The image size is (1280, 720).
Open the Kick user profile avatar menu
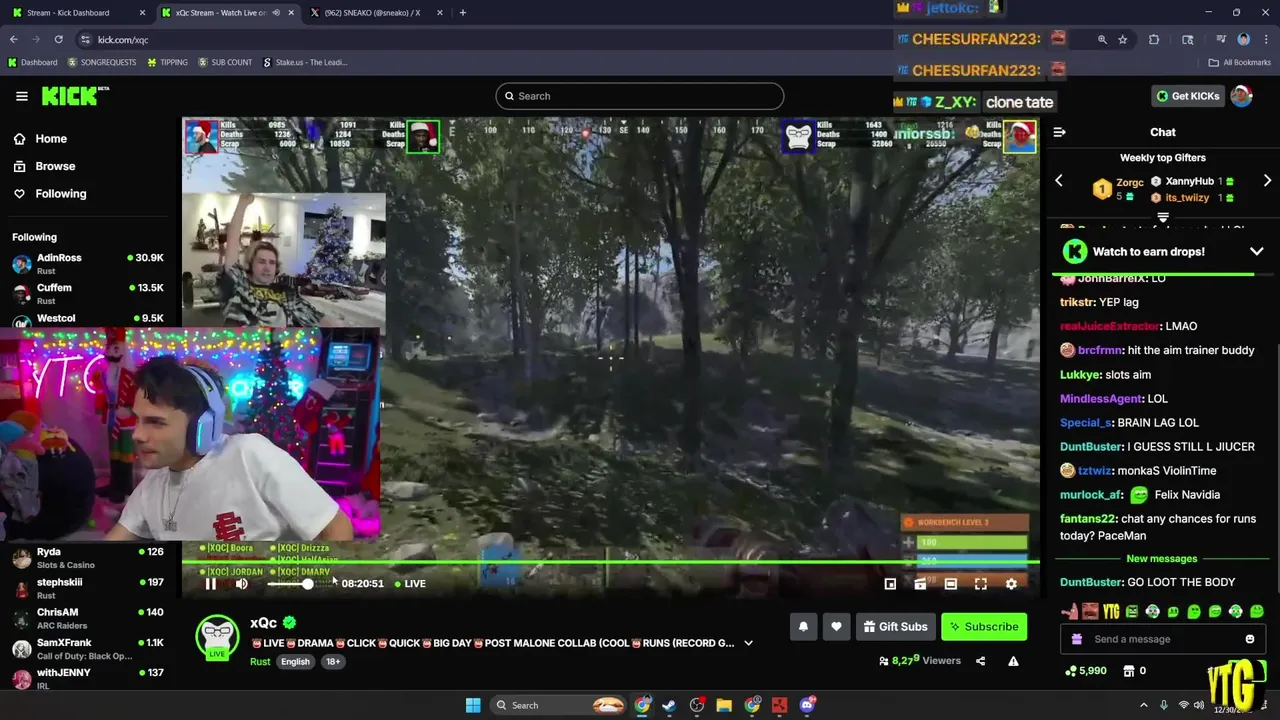(x=1241, y=96)
